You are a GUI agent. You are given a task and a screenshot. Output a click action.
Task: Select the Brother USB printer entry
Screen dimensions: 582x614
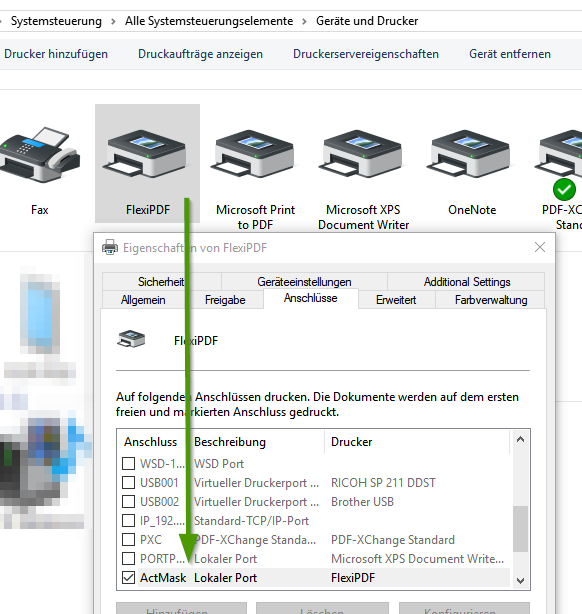362,502
